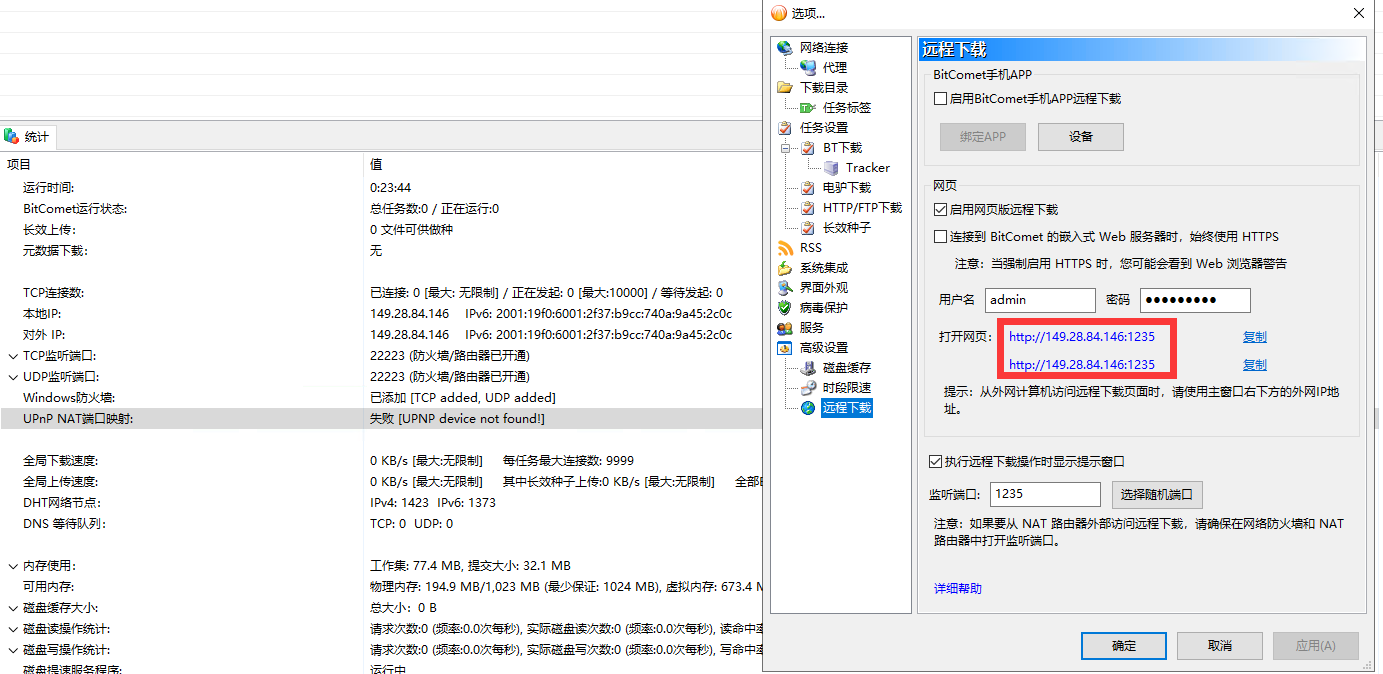Screen dimensions: 1383x674
Task: Select the 时段限速 scheduler icon
Action: 808,388
